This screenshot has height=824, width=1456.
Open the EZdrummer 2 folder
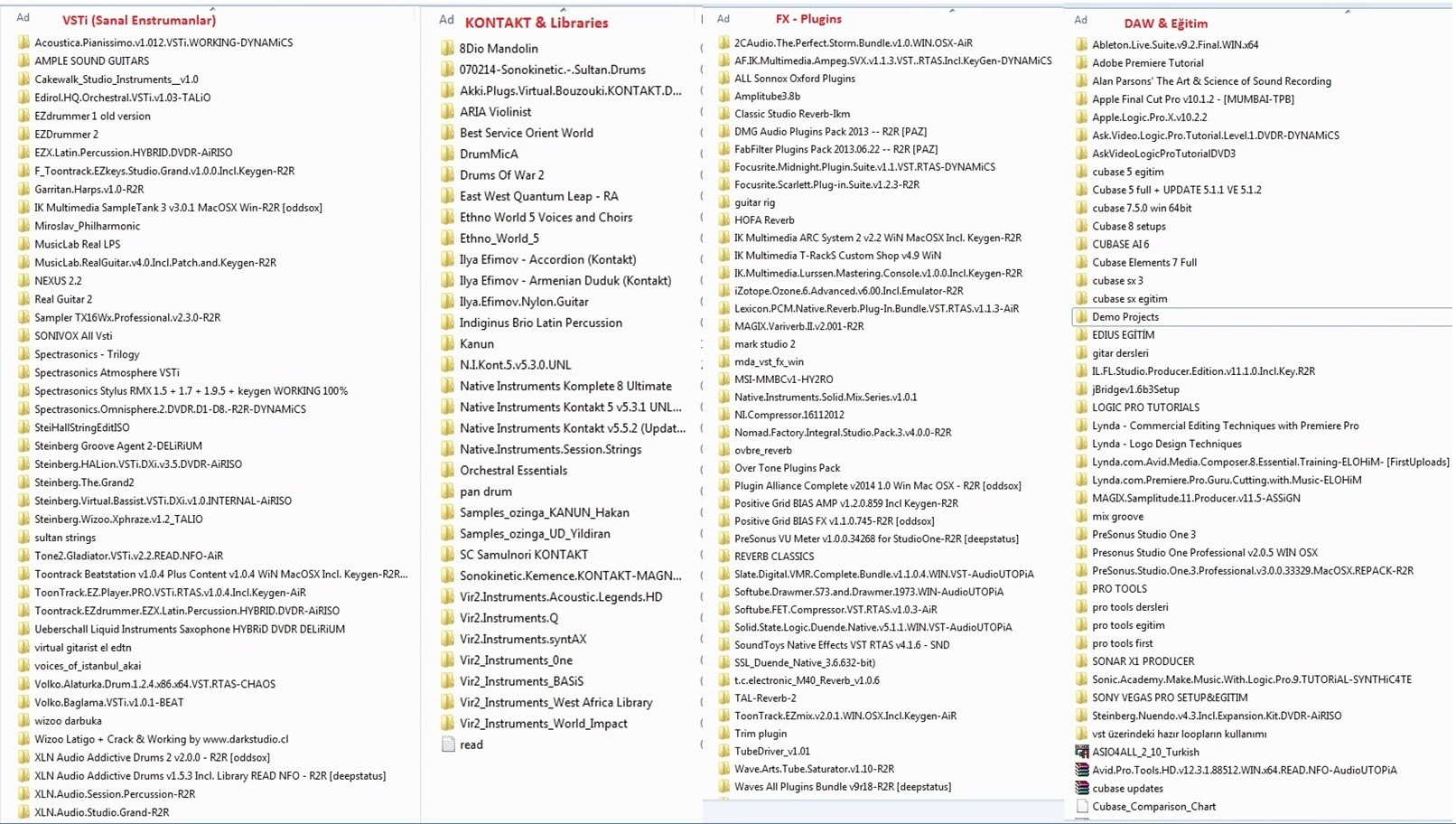click(66, 134)
